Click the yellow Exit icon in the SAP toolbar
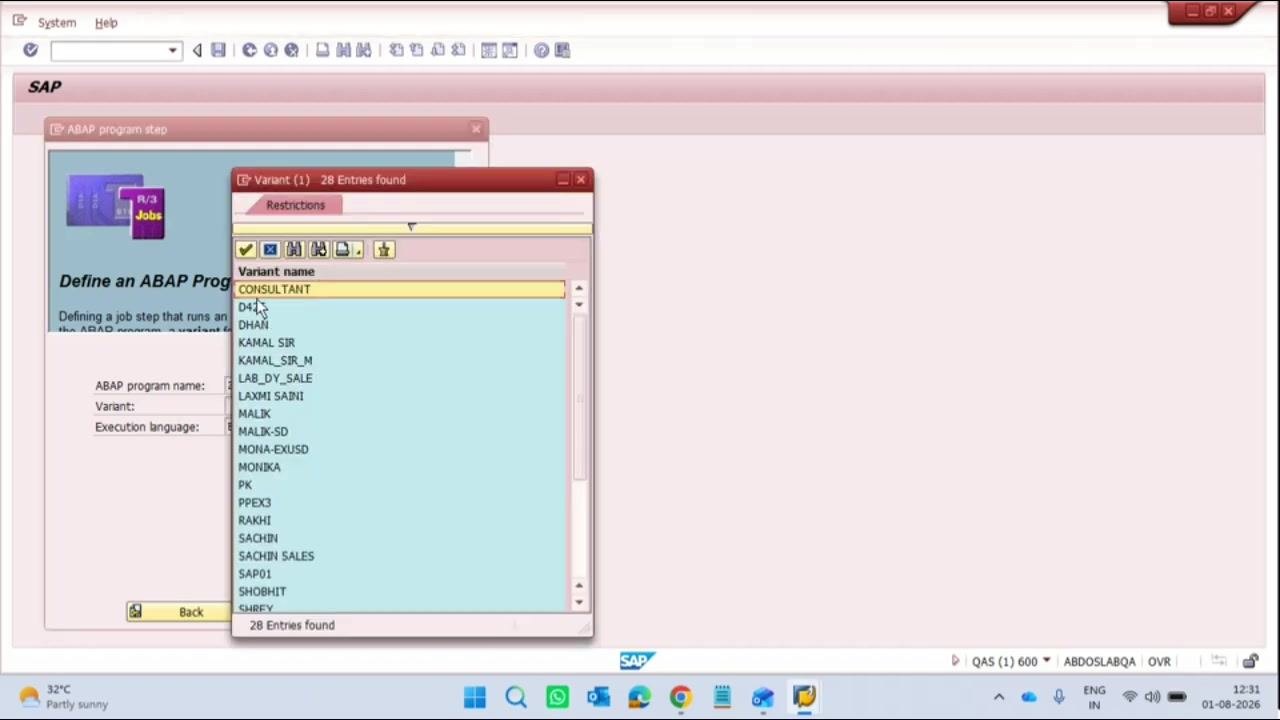Viewport: 1280px width, 720px height. [270, 50]
